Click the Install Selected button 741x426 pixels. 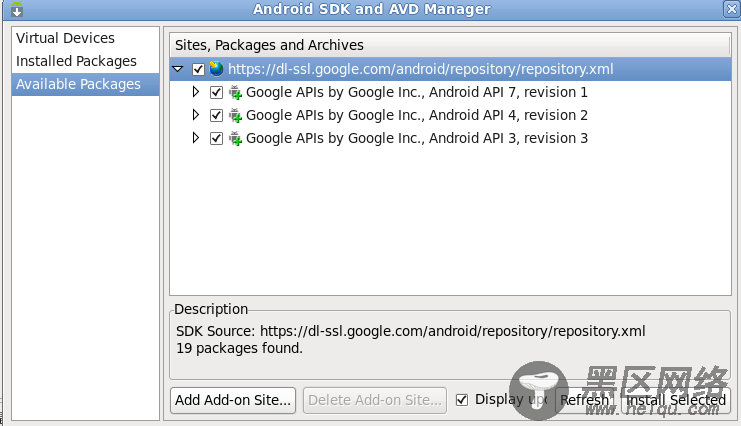676,400
